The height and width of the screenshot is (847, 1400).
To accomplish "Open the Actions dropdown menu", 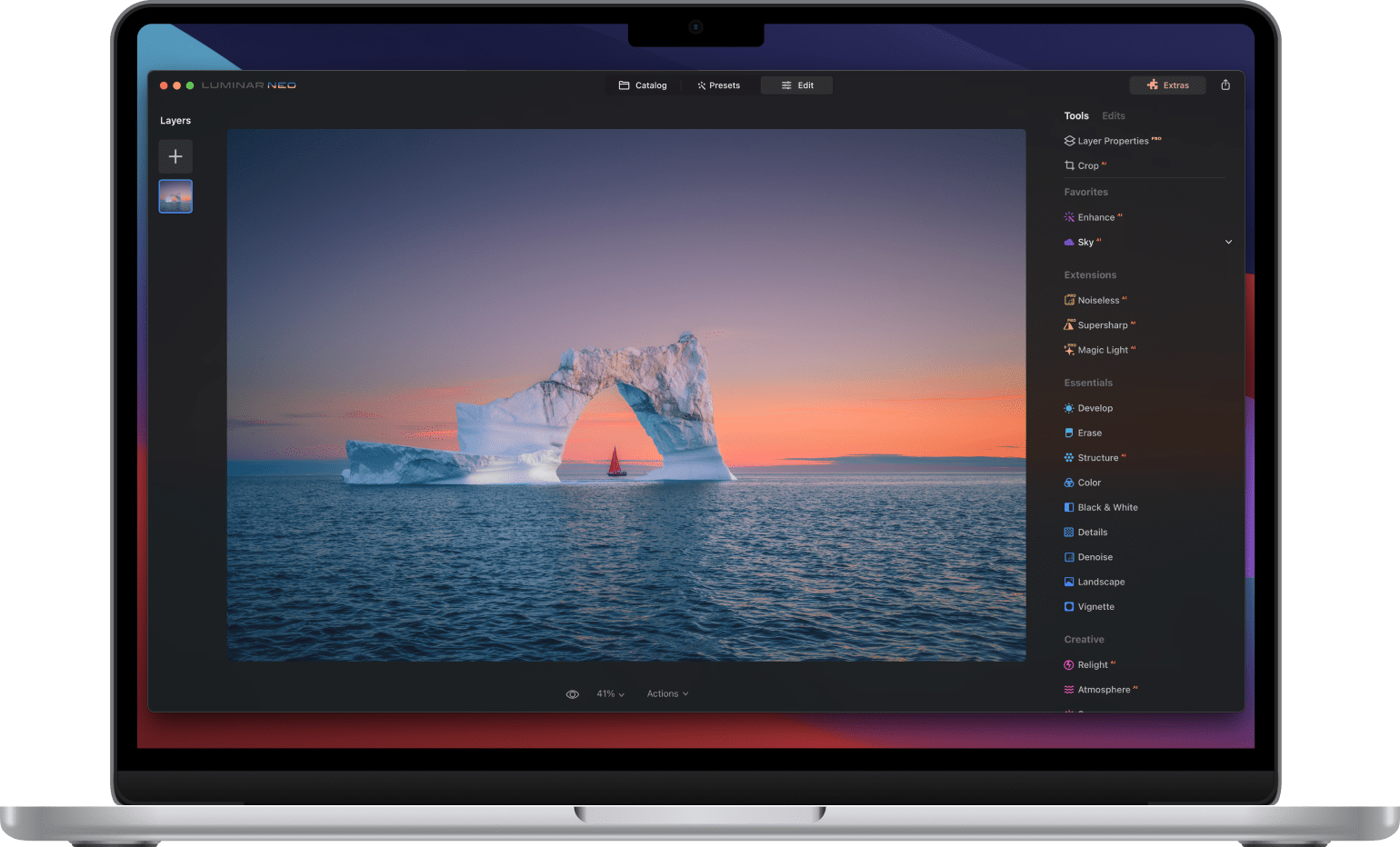I will (x=667, y=693).
